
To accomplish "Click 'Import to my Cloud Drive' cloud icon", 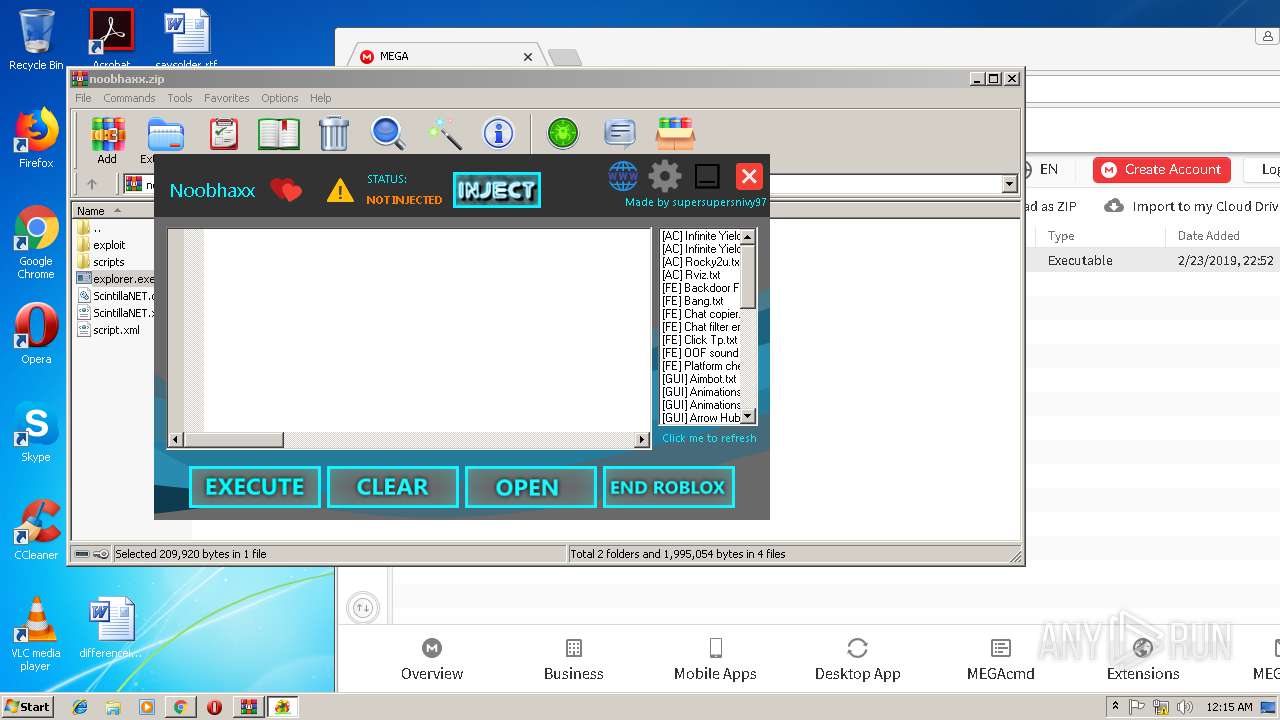I will pos(1114,206).
